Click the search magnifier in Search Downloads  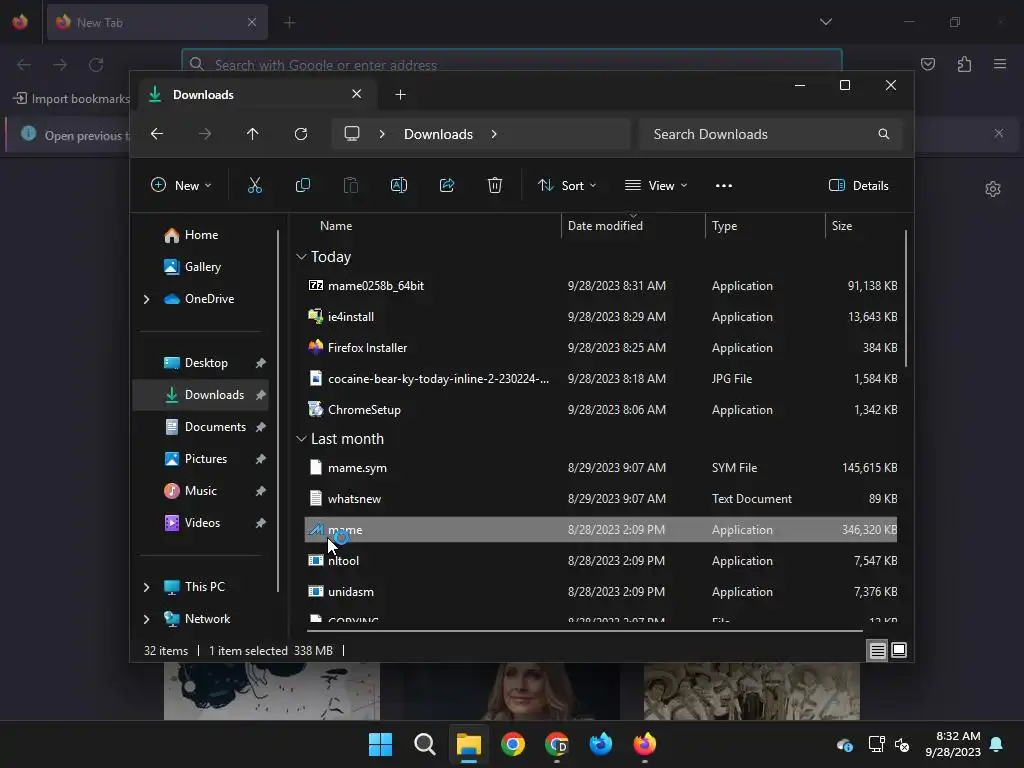click(884, 134)
